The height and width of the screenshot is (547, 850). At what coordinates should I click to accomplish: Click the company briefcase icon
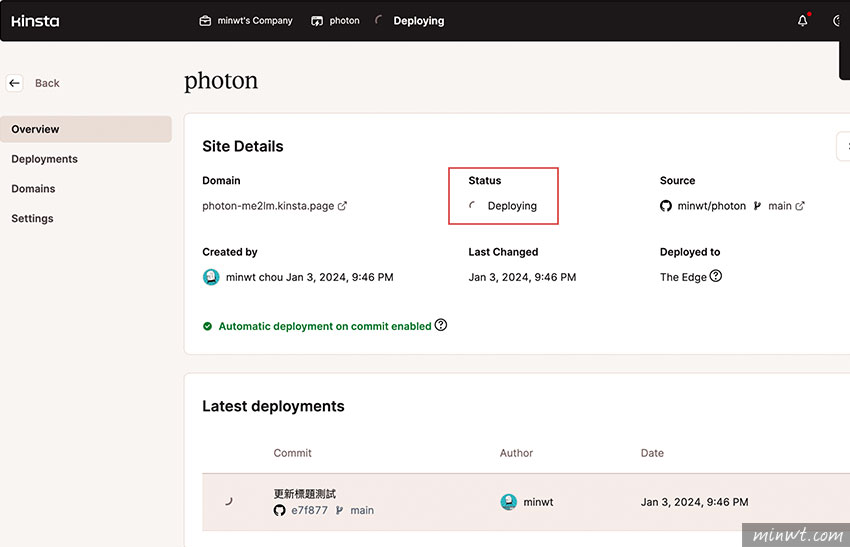tap(205, 21)
